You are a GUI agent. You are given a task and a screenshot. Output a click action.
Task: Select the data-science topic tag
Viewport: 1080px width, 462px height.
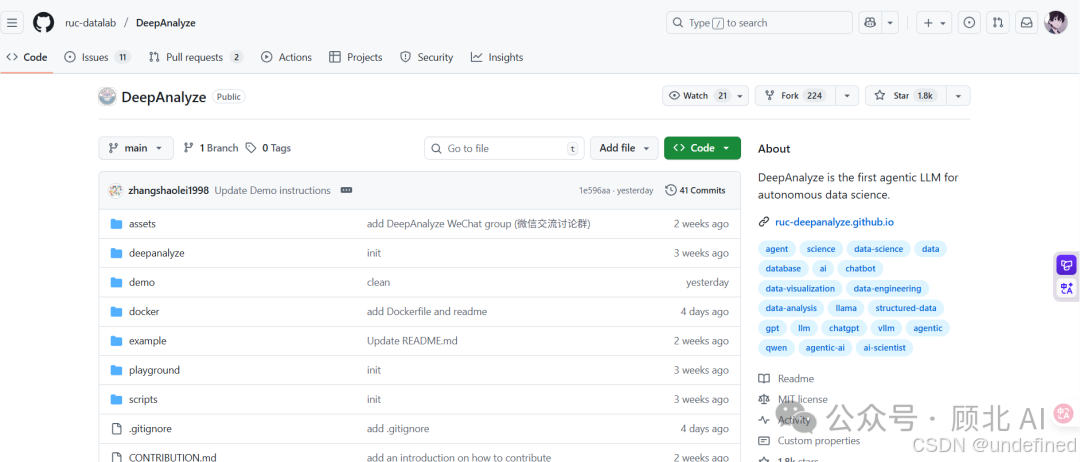pos(879,249)
